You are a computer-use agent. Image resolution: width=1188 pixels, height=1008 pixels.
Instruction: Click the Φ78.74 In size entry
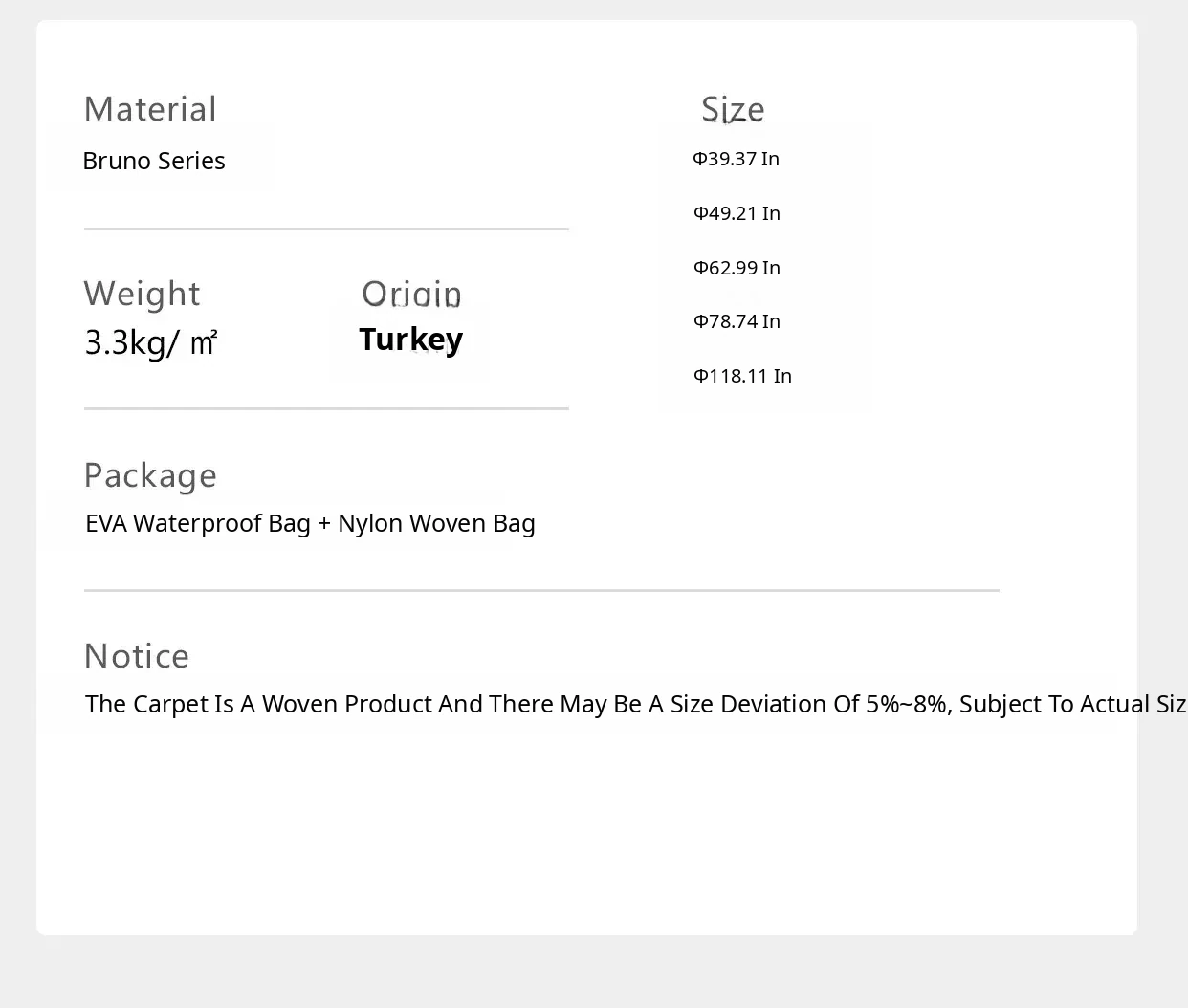tap(737, 321)
